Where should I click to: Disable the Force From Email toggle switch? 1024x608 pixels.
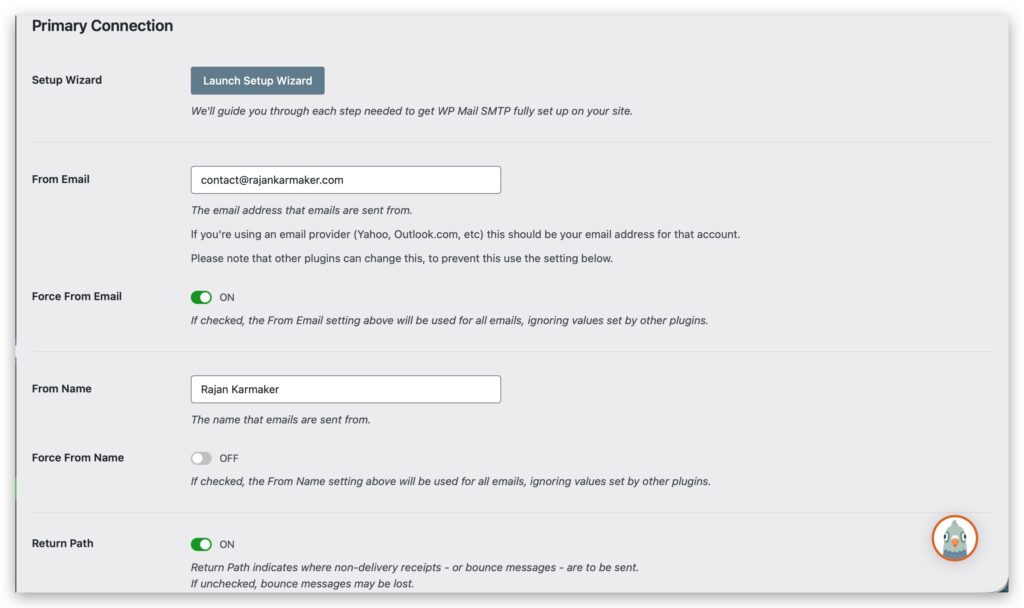[x=201, y=297]
